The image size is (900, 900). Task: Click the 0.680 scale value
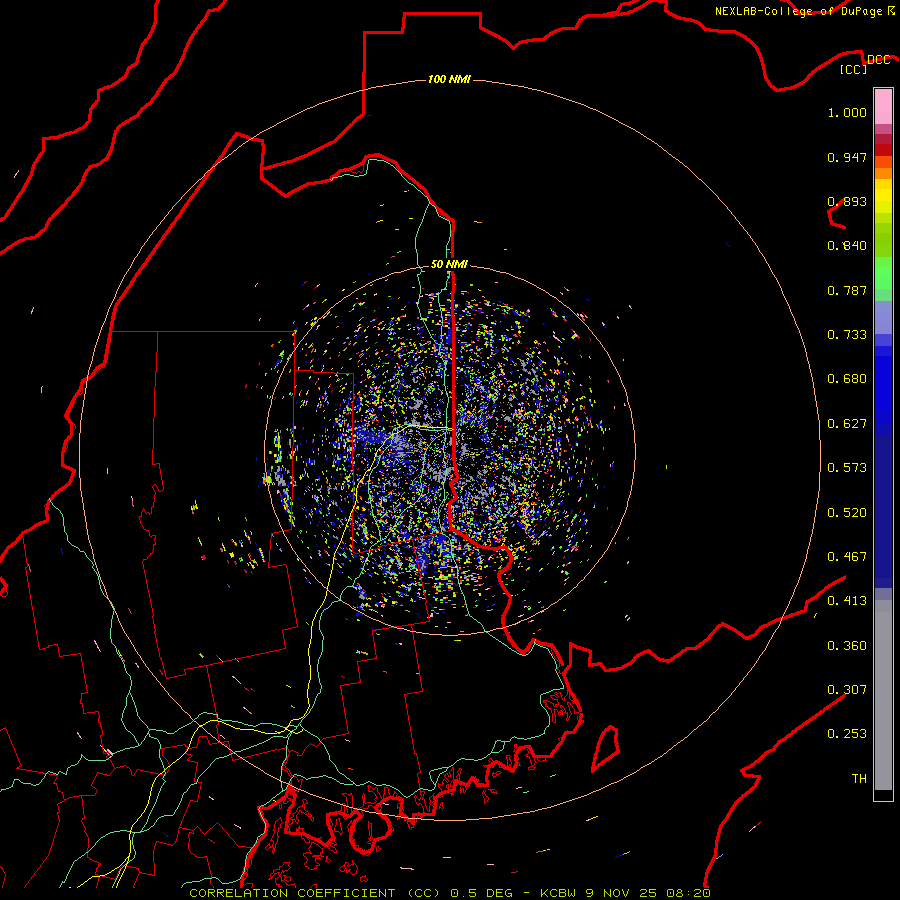[x=847, y=379]
